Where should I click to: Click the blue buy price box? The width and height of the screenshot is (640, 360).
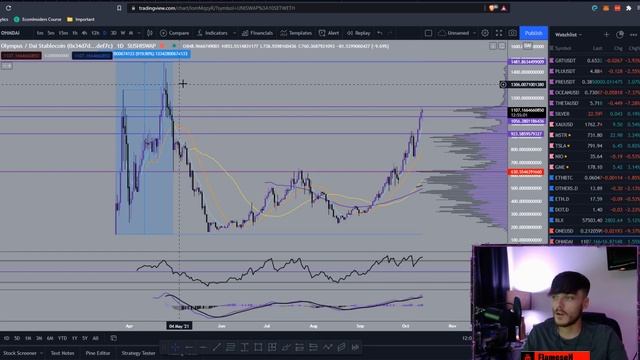tap(92, 56)
